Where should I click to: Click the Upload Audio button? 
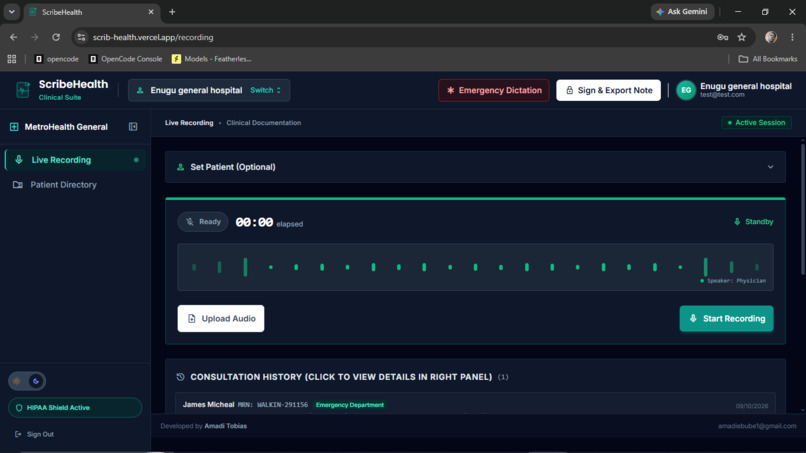coord(221,318)
